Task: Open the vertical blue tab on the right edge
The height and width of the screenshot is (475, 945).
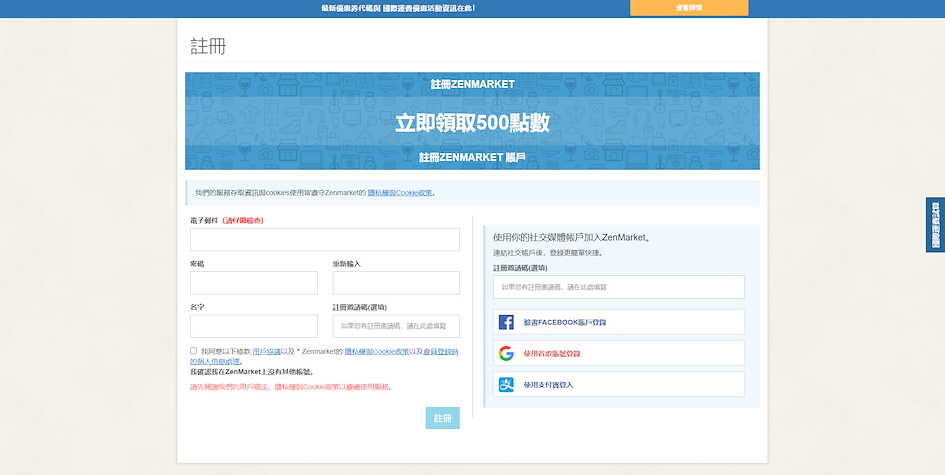Action: coord(935,225)
